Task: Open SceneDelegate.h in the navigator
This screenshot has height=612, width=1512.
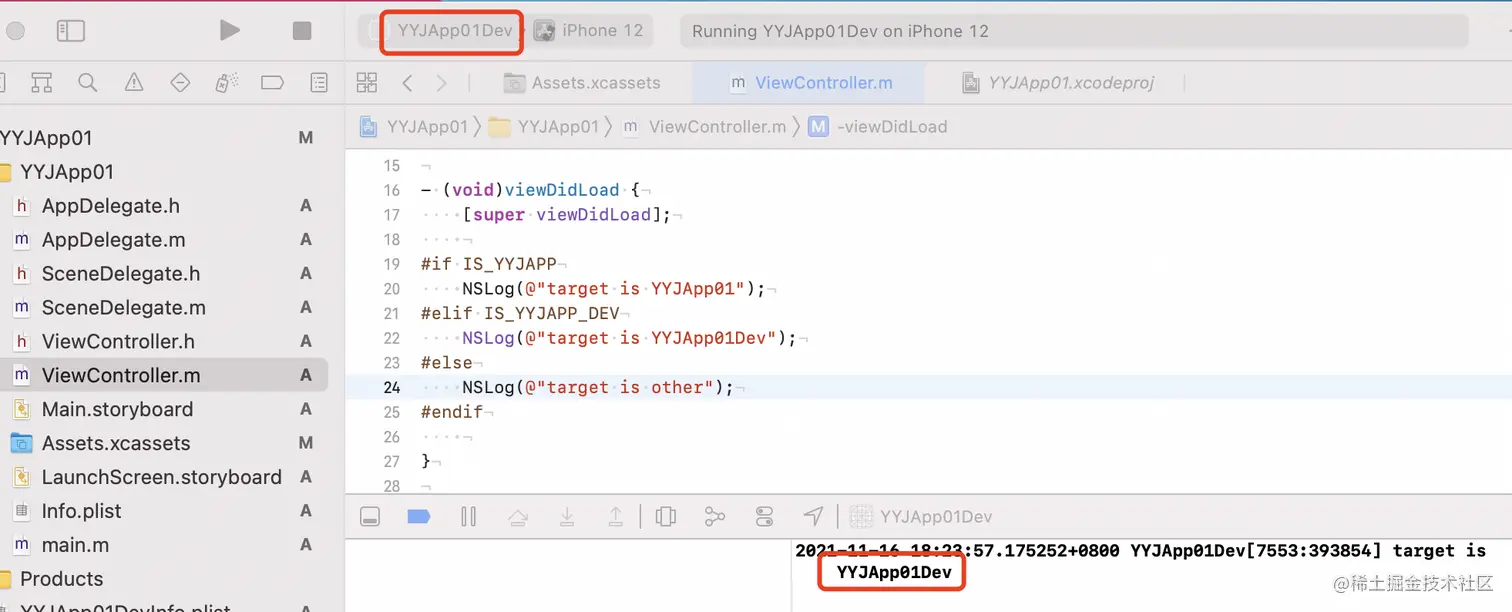Action: click(x=164, y=274)
